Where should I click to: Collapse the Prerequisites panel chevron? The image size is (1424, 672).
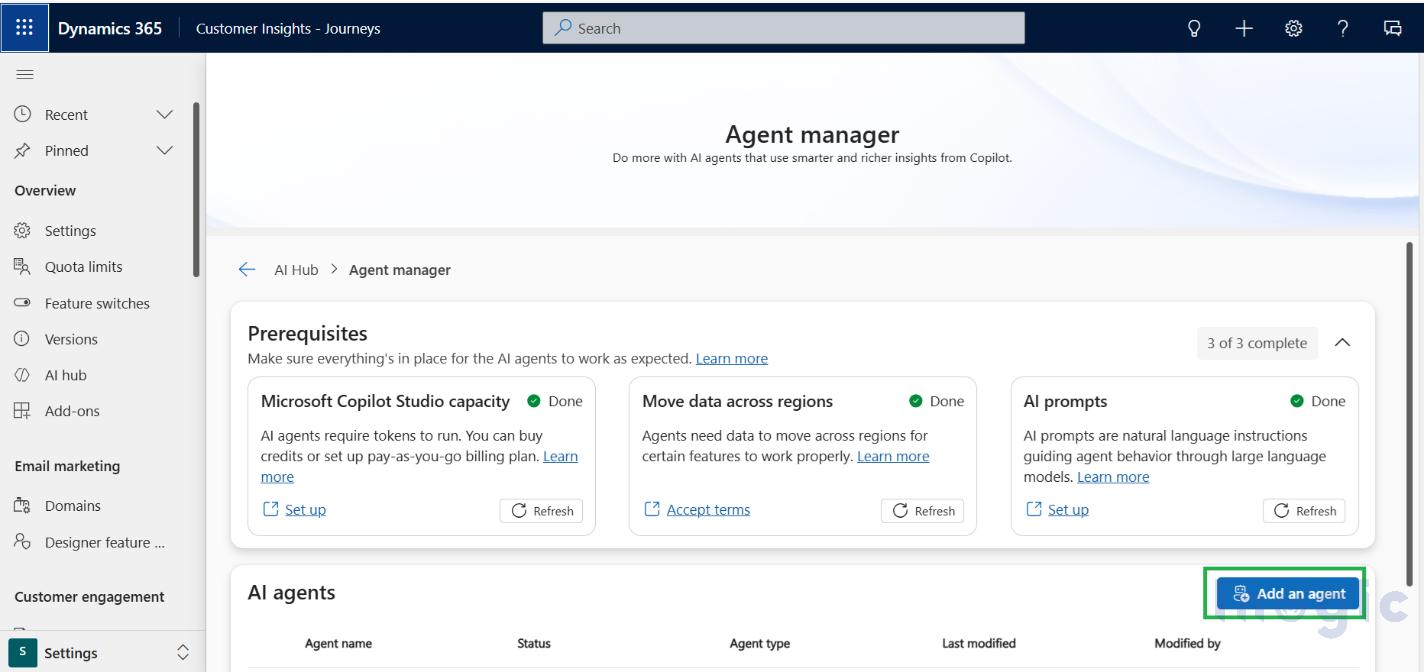point(1343,342)
